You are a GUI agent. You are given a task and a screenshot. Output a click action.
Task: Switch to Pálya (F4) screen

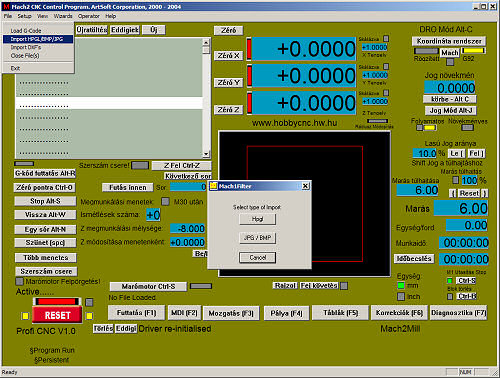pos(286,313)
